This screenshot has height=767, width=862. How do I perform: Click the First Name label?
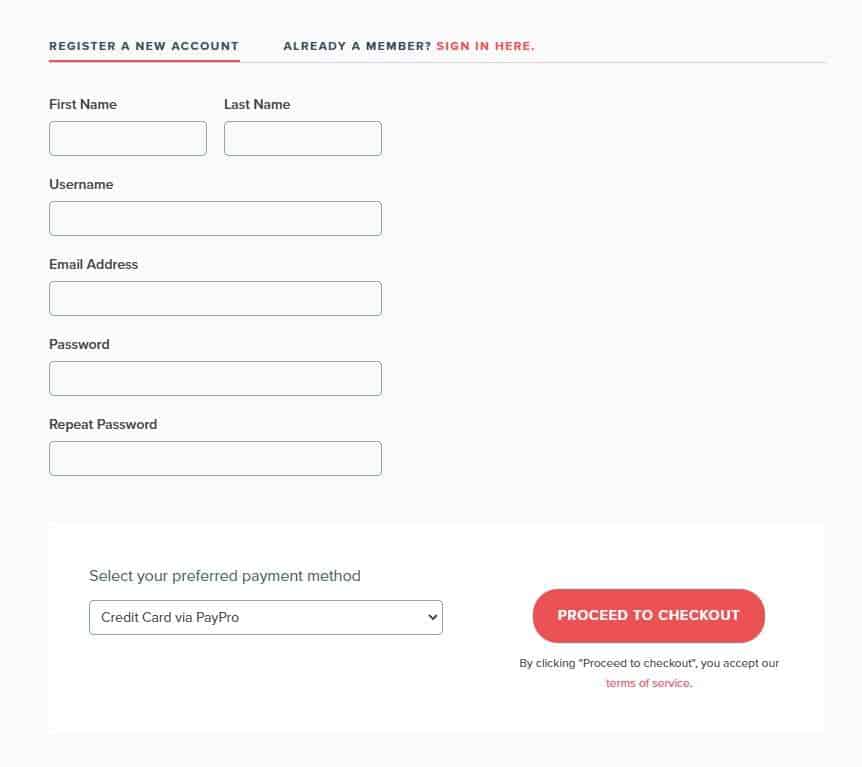82,104
